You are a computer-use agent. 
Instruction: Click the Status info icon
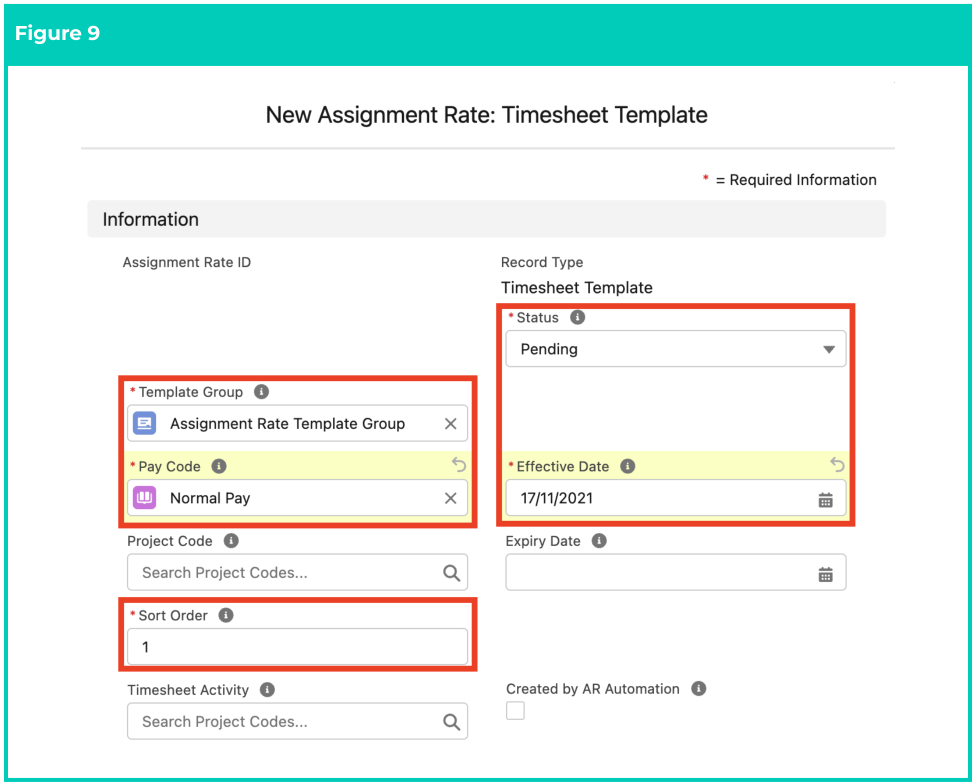578,317
